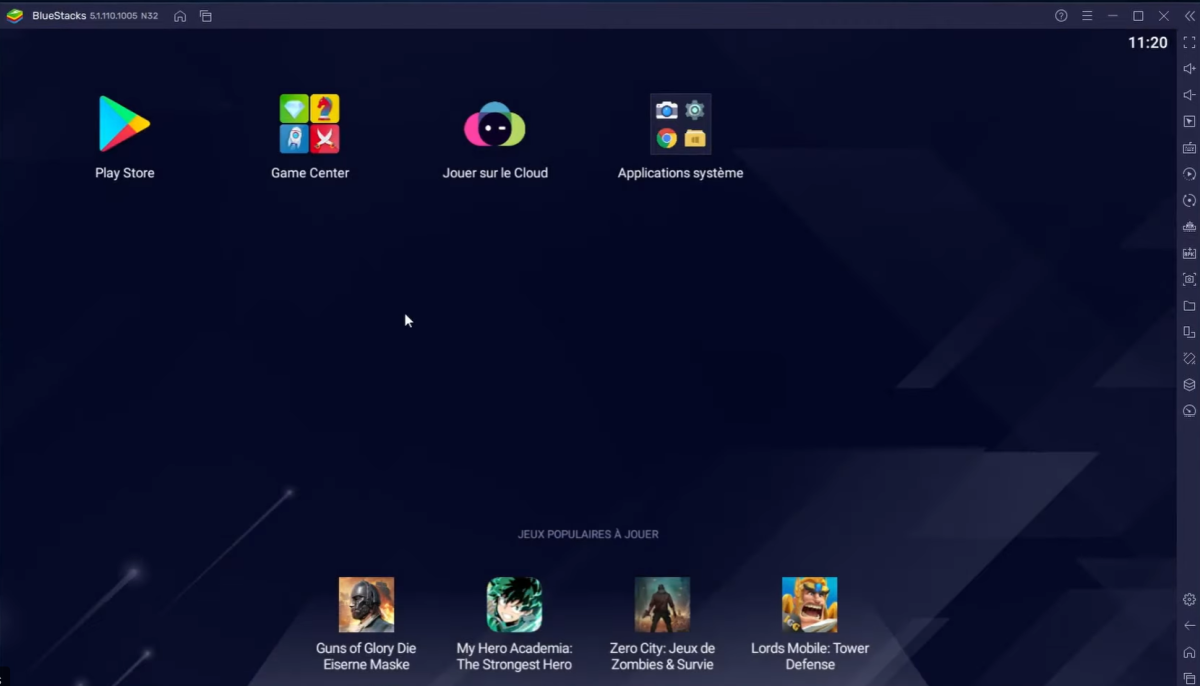Image resolution: width=1200 pixels, height=686 pixels.
Task: Click the BlueStacks home tab icon
Action: point(179,16)
